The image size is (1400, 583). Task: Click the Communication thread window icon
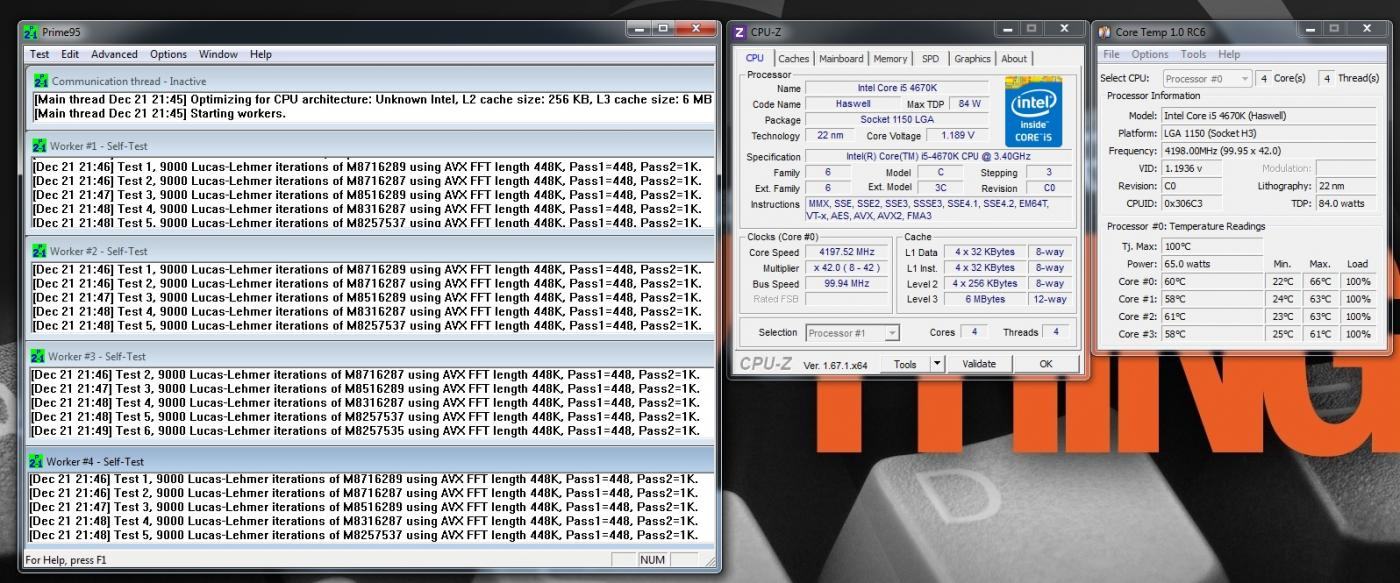pos(41,80)
